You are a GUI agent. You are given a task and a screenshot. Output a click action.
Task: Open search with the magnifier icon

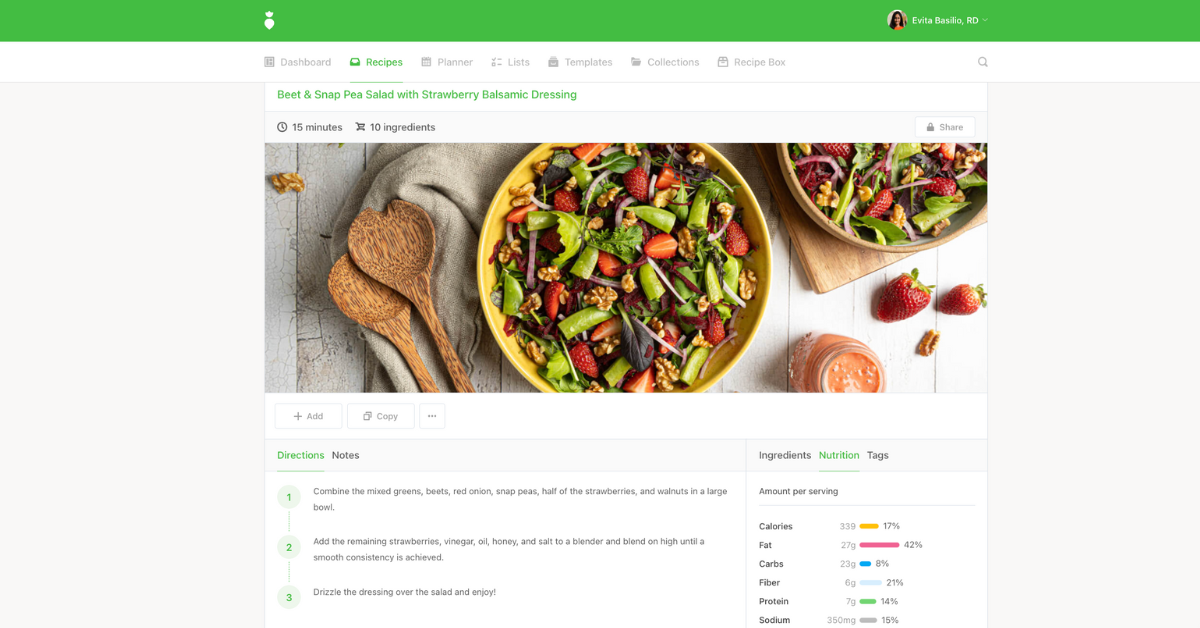[x=982, y=62]
